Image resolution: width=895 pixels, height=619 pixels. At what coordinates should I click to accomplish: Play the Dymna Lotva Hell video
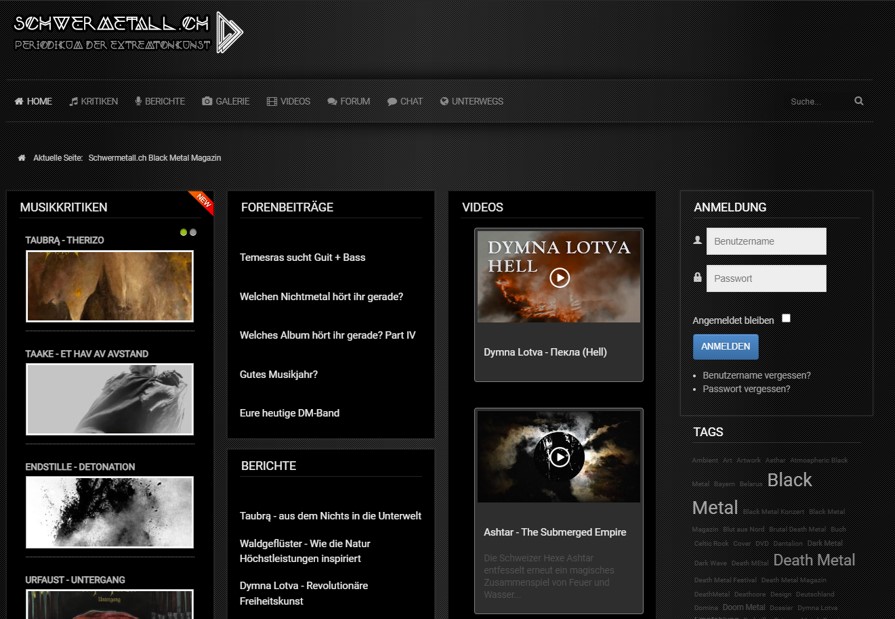point(559,278)
